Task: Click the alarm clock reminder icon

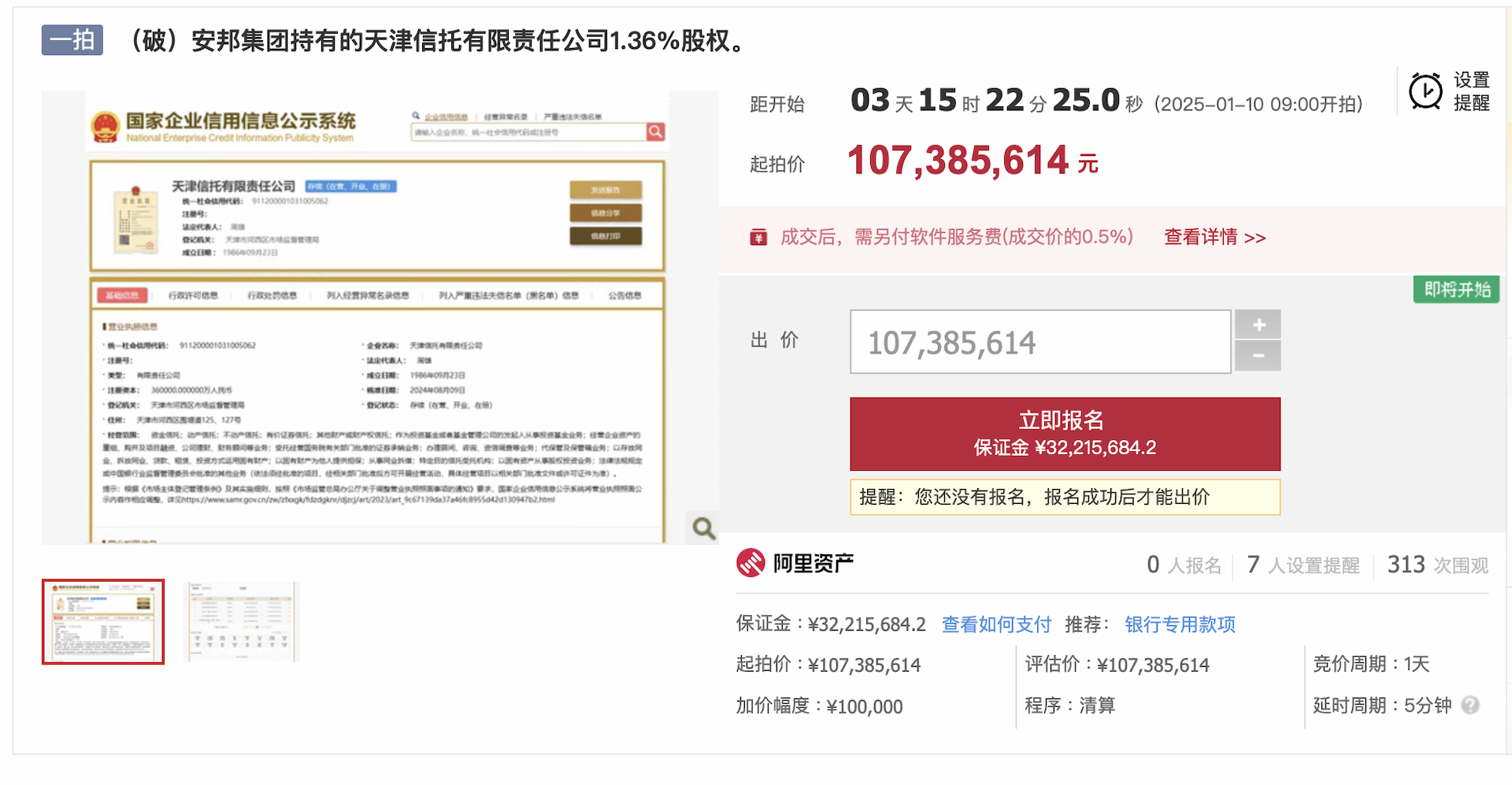Action: pyautogui.click(x=1425, y=91)
